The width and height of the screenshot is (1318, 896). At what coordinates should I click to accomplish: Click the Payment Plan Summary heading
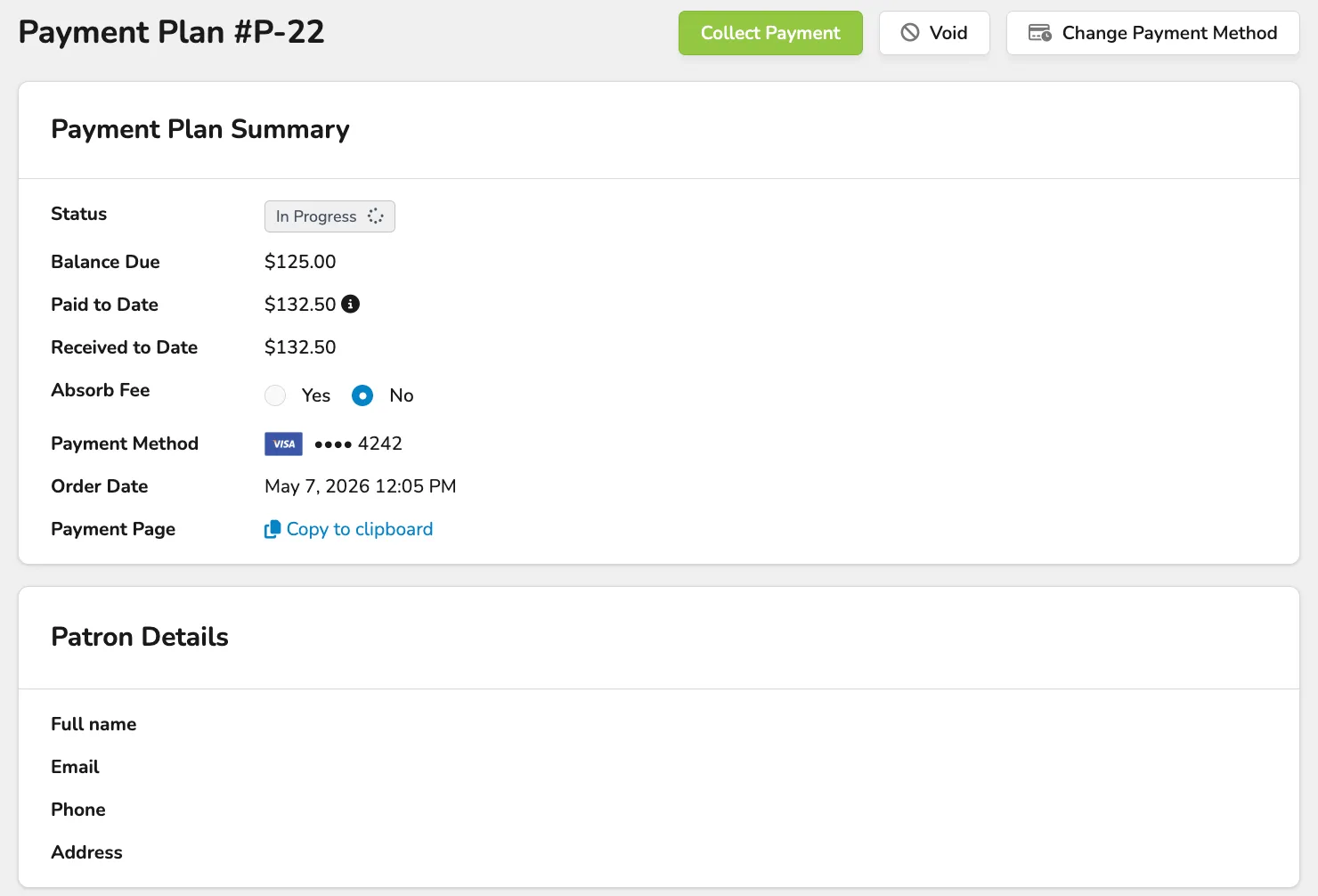click(x=200, y=129)
